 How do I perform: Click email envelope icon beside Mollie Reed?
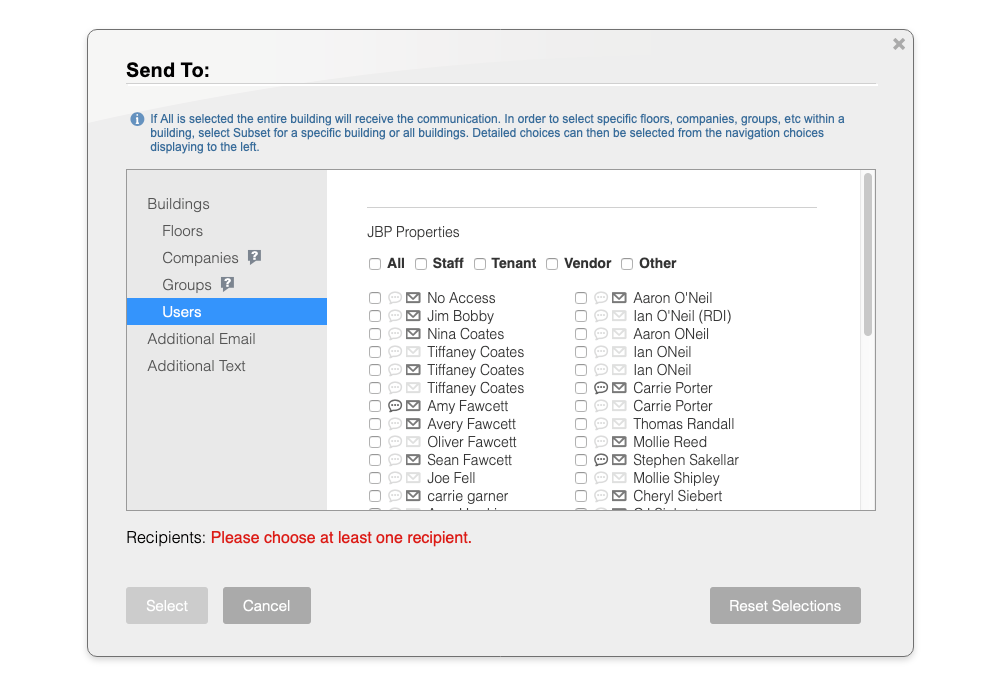tap(619, 442)
